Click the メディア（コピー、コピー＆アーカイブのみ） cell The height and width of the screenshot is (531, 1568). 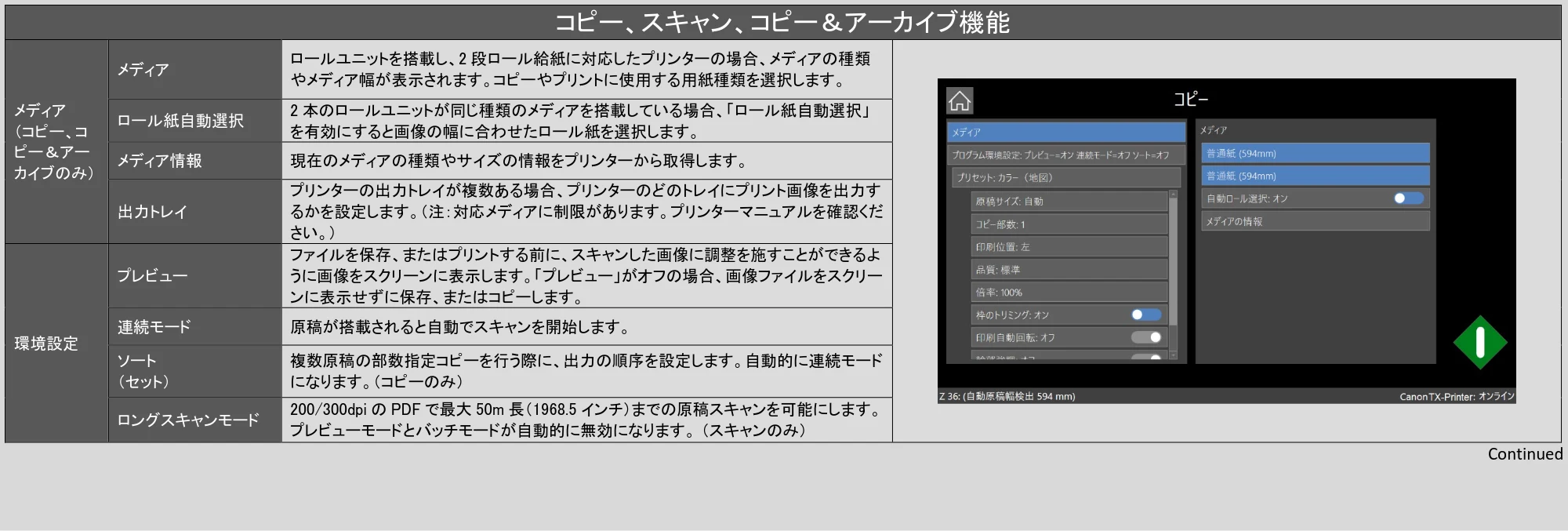pos(56,141)
